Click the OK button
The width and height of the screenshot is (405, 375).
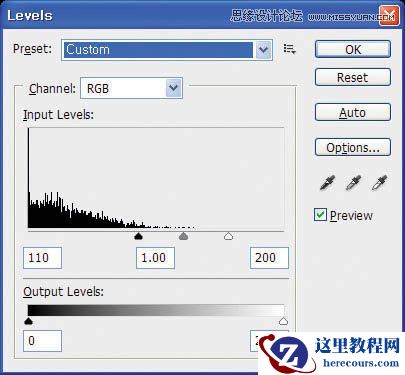353,49
